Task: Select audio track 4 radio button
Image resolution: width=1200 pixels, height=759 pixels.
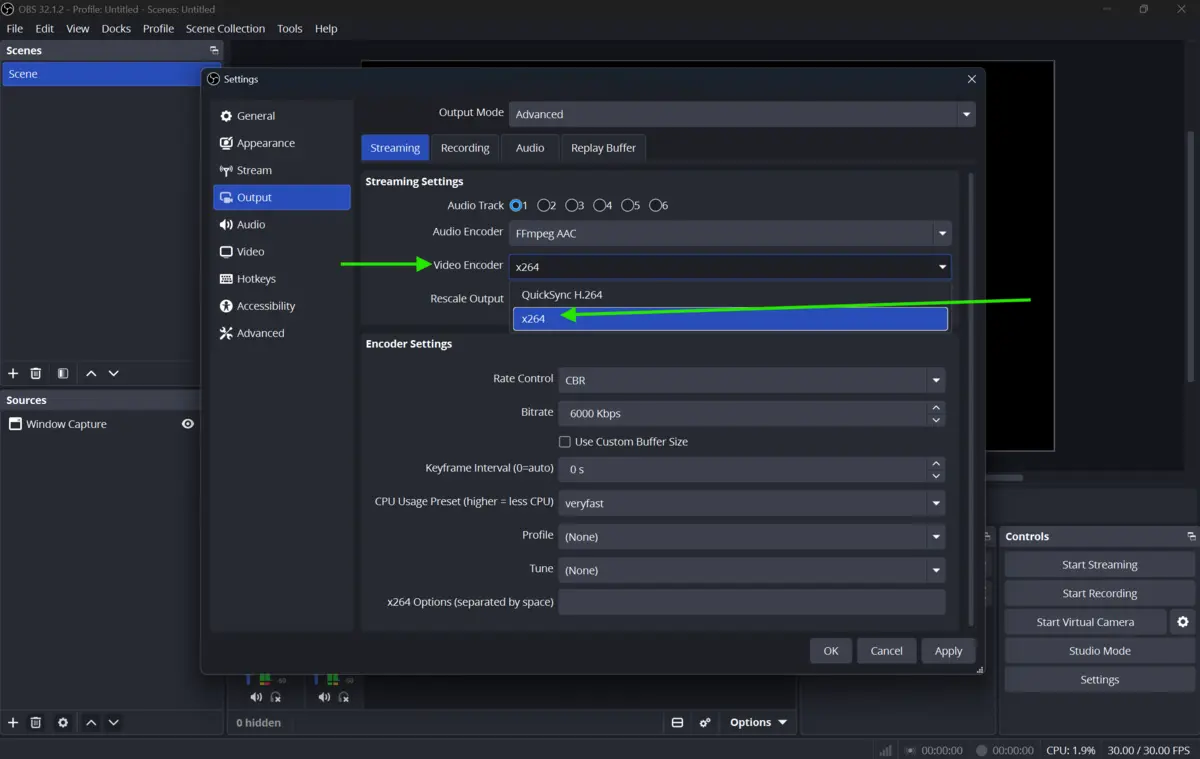Action: coord(600,205)
